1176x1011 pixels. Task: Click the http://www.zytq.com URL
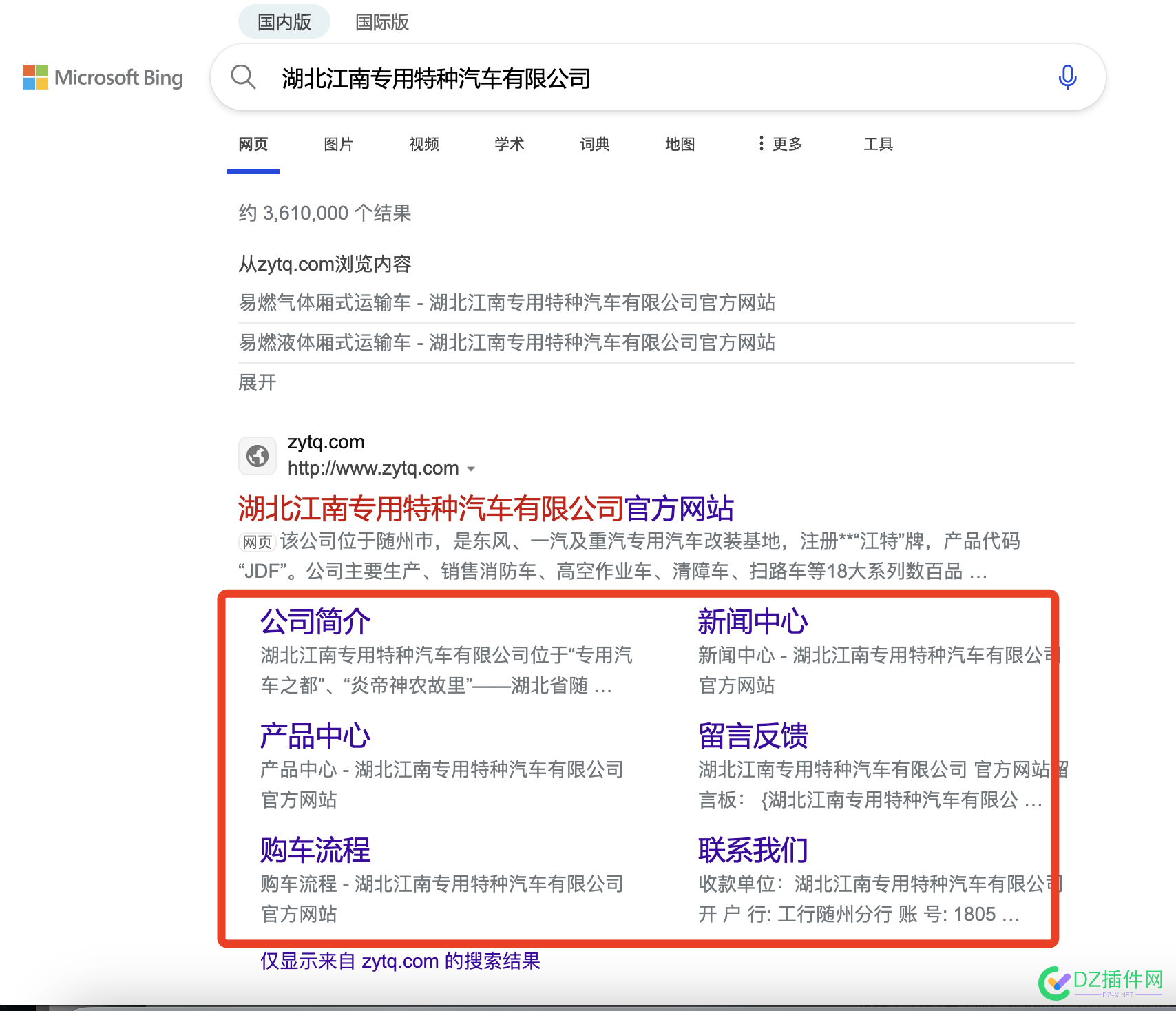(373, 468)
